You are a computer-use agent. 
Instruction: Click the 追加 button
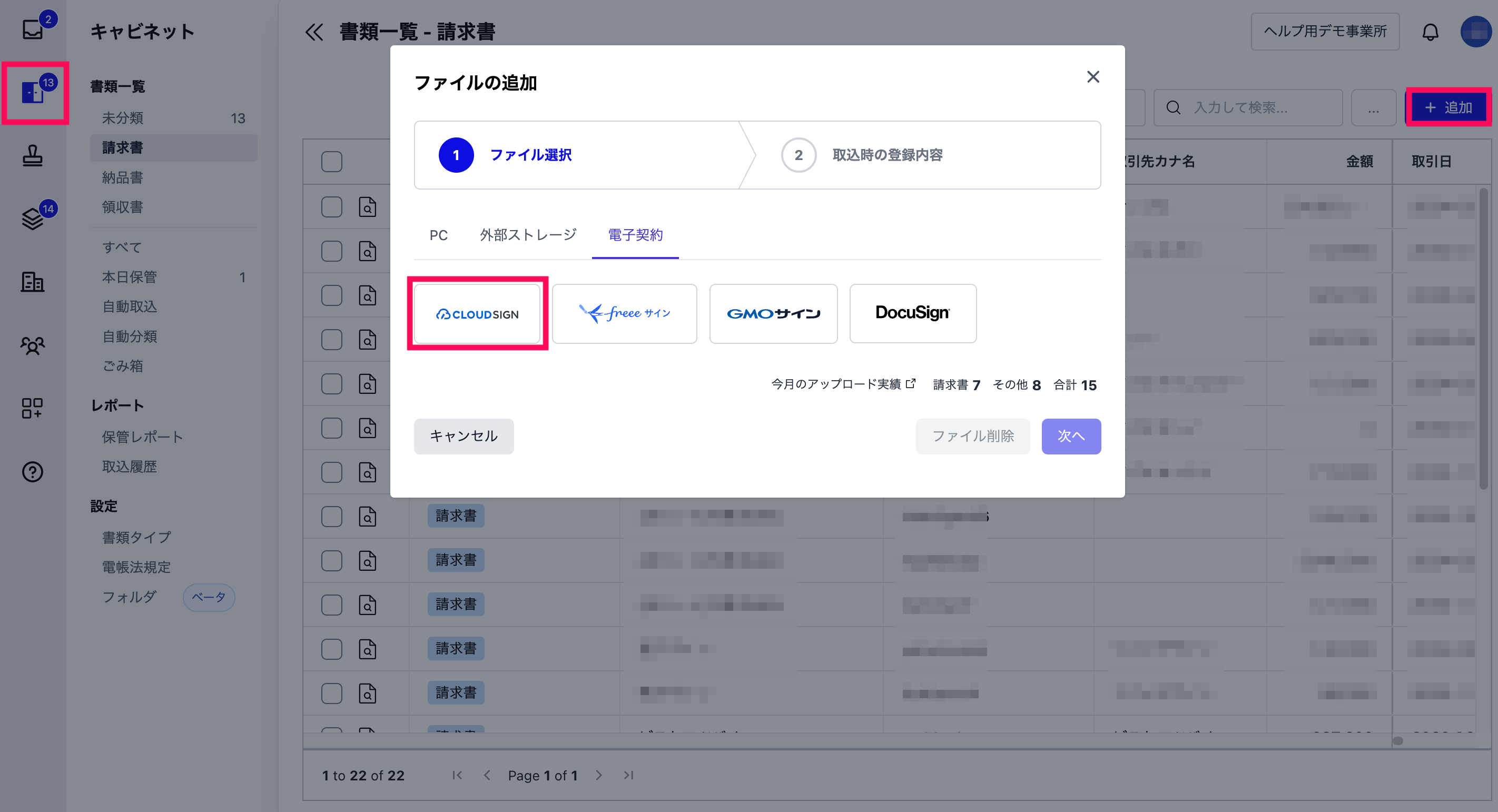1448,107
